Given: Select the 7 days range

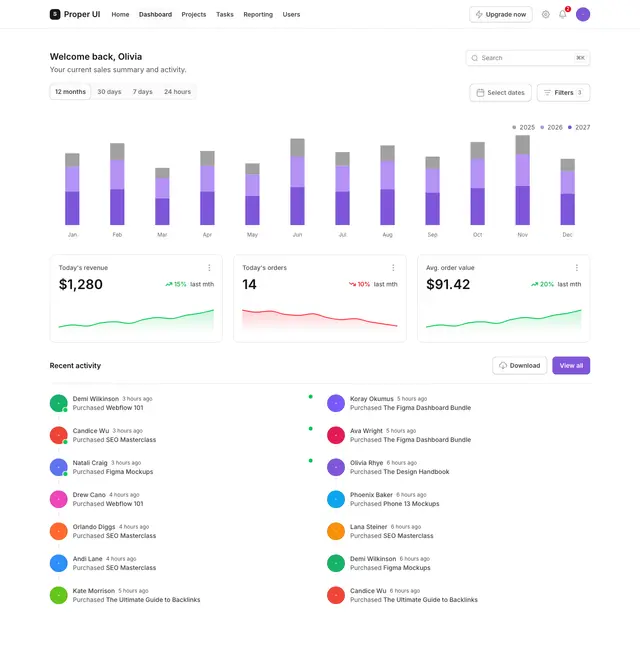Looking at the screenshot, I should click(142, 92).
